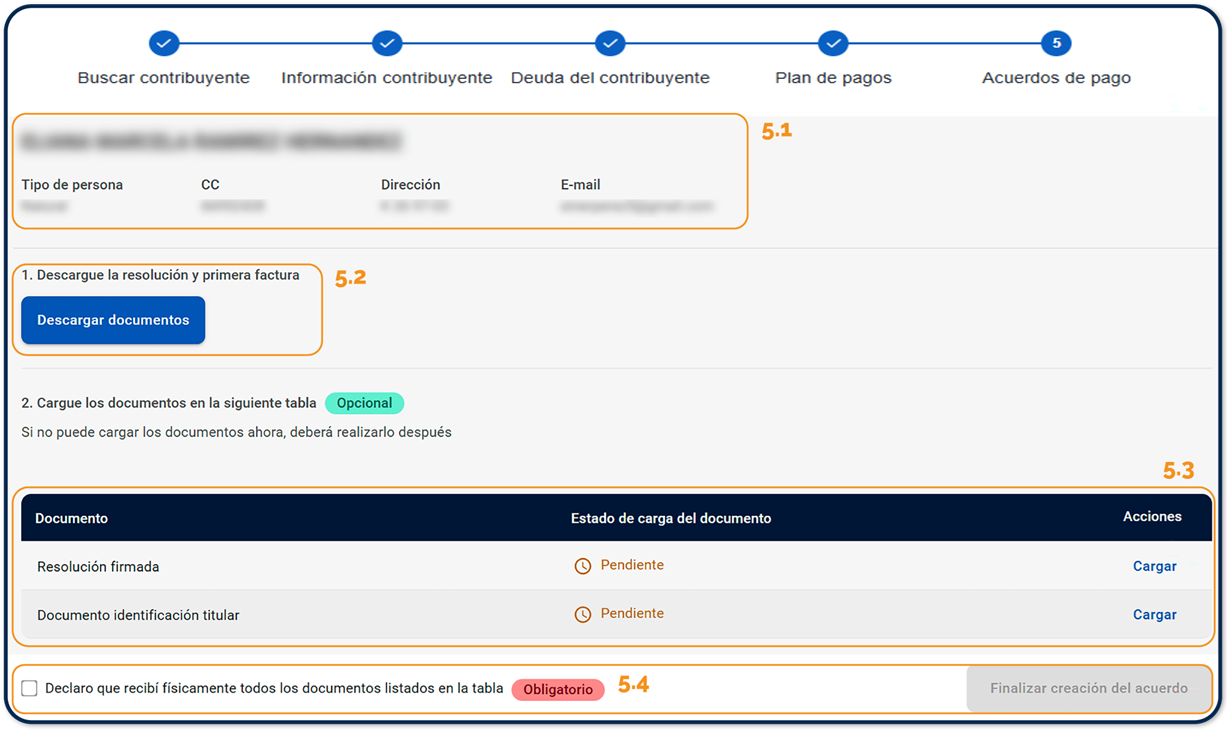Select the Deuda del contribuyente step circle
Screen dimensions: 1227x731
pos(610,43)
